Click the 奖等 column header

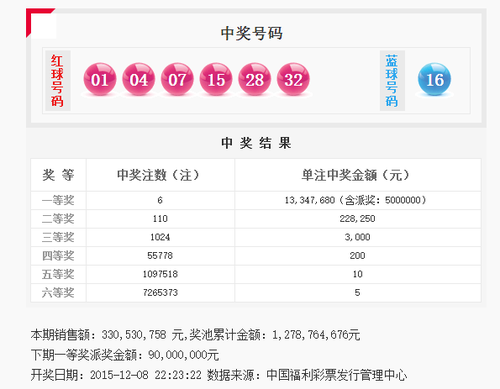58,175
